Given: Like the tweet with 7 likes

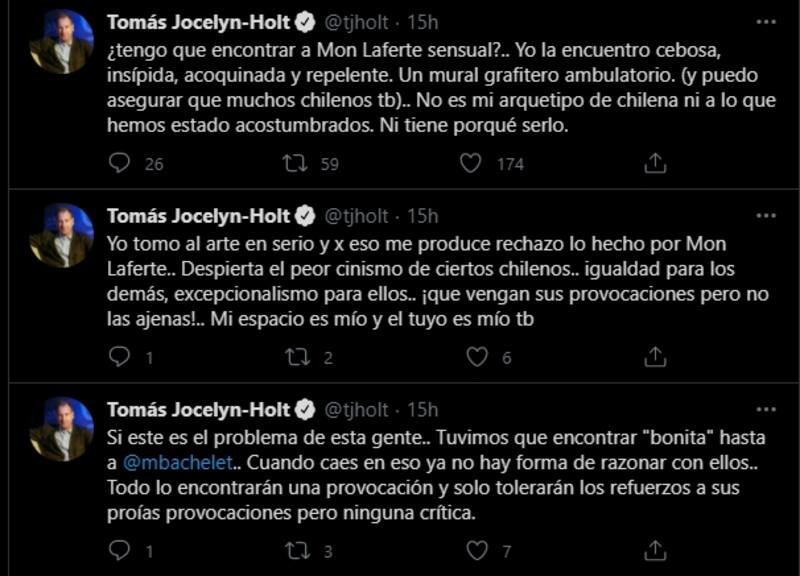Looking at the screenshot, I should tap(478, 550).
